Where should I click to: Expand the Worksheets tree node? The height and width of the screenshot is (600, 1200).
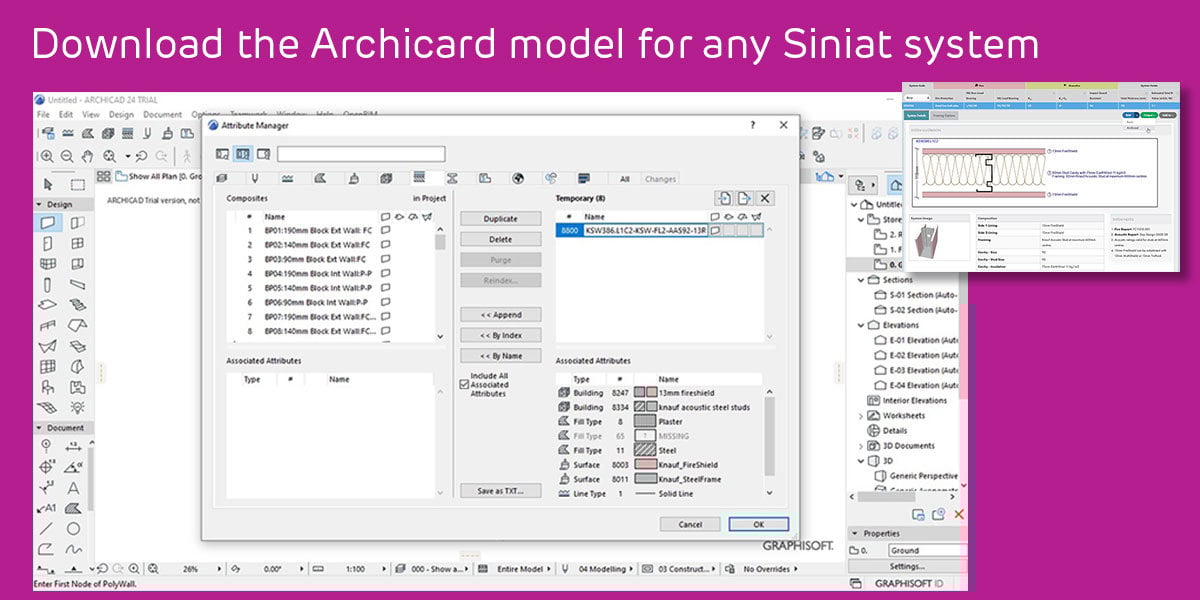click(x=861, y=415)
